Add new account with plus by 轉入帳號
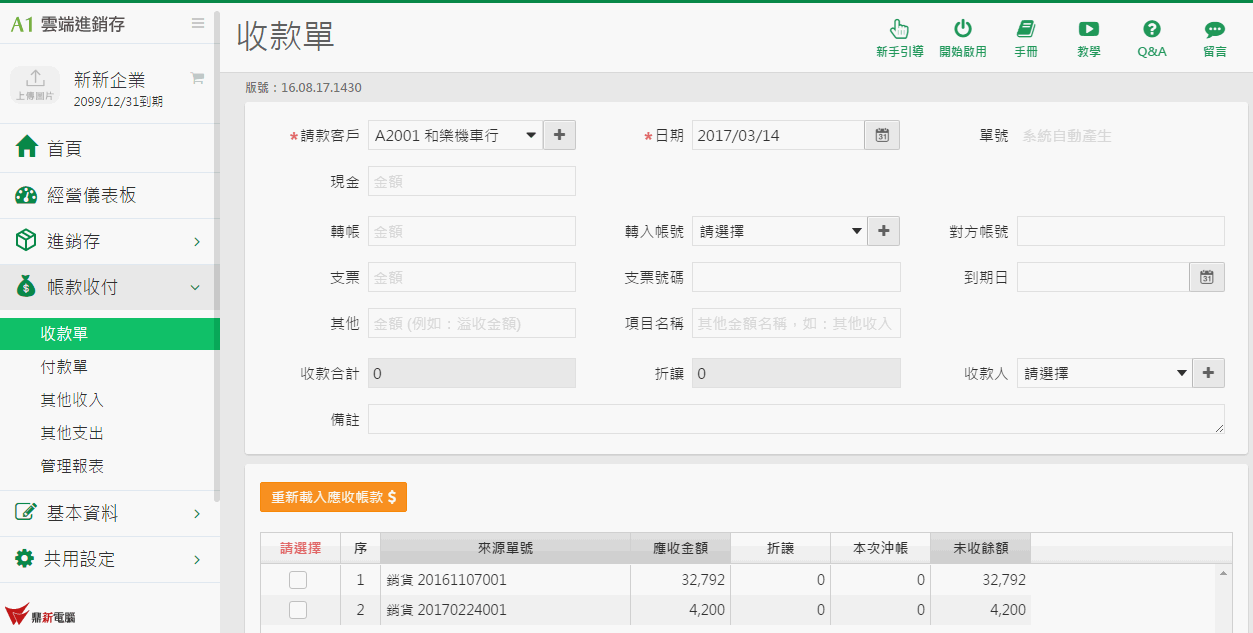1253x633 pixels. pyautogui.click(x=883, y=231)
